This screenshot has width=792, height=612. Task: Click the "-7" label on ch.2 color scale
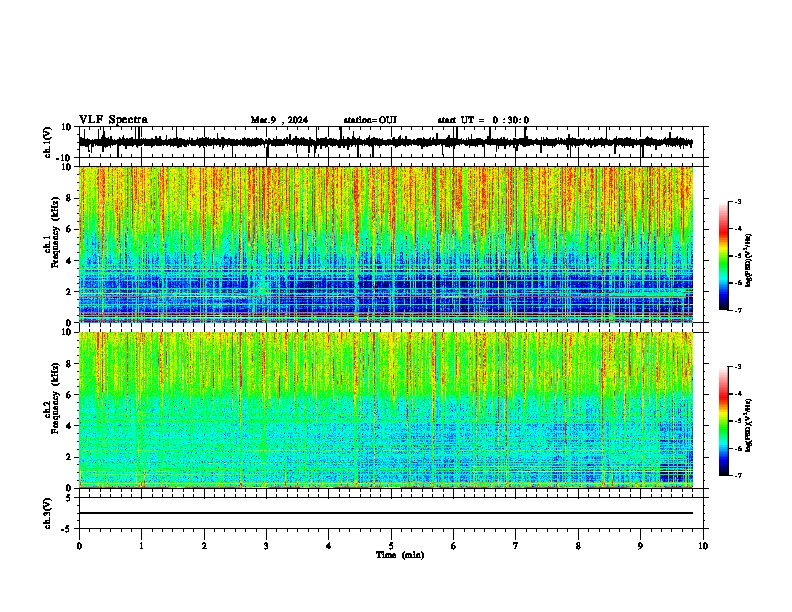tap(738, 475)
